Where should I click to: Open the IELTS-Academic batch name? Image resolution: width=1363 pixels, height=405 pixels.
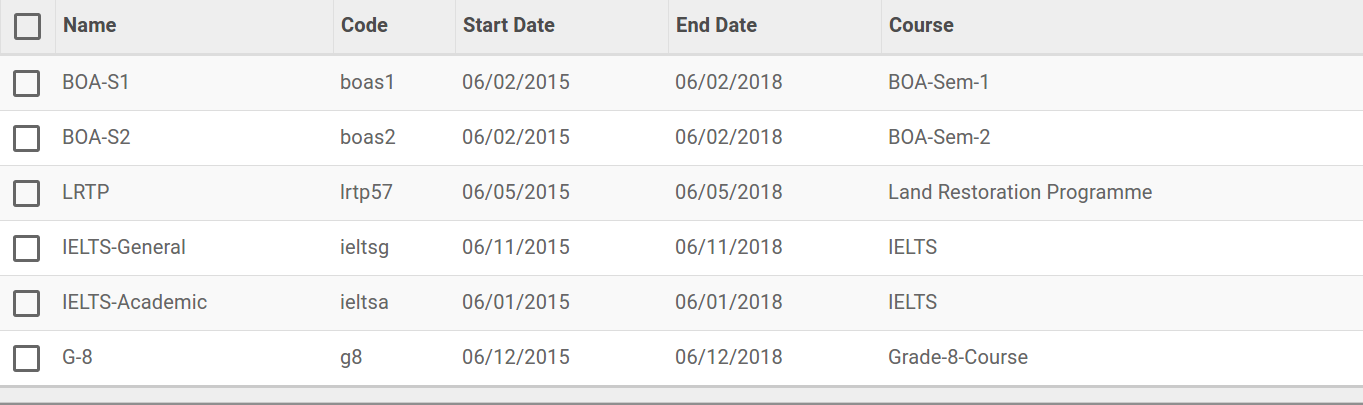135,303
